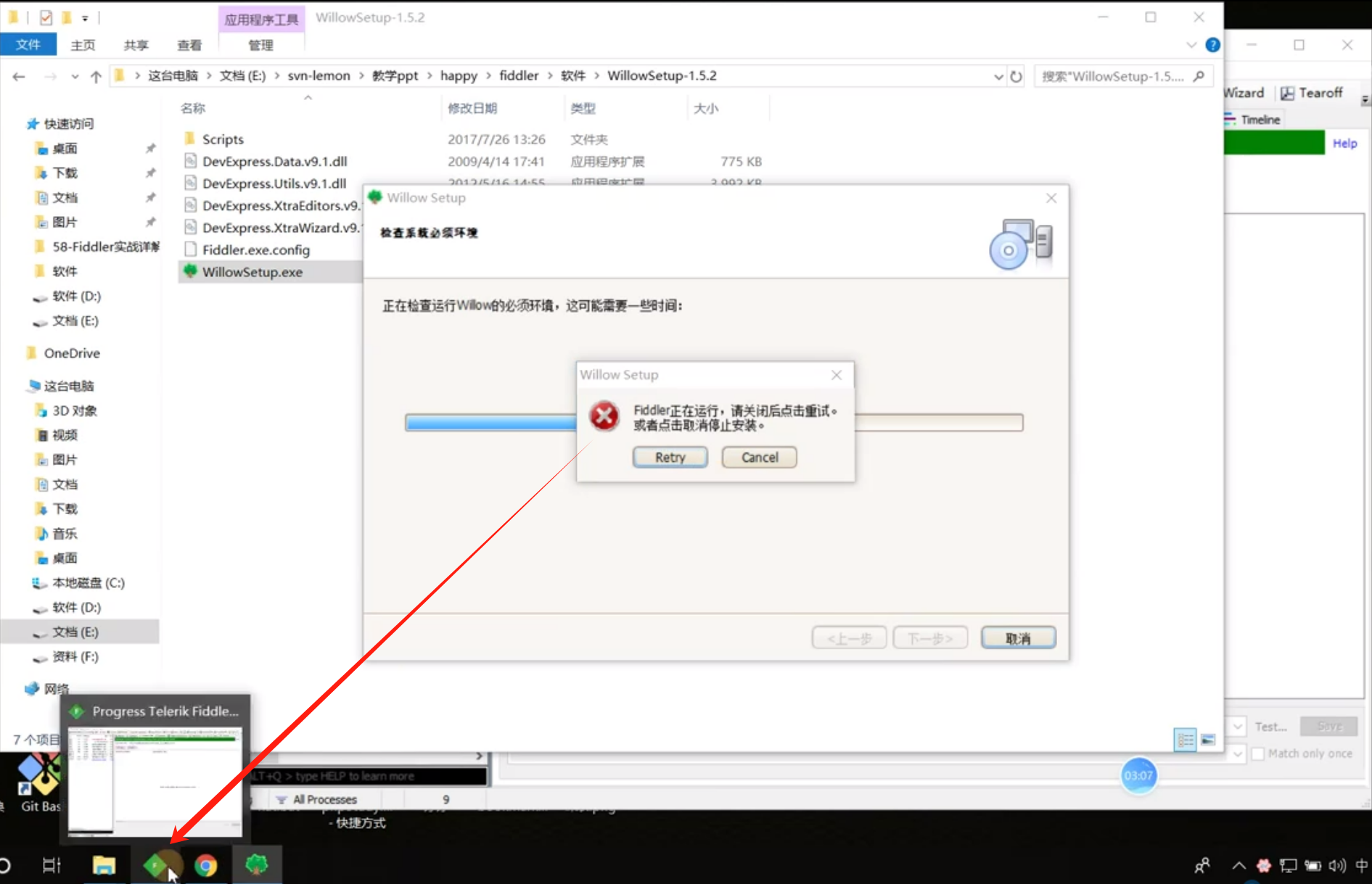Open 快速访问 in the navigation pane
Screen dimensions: 1372x884
click(x=68, y=124)
